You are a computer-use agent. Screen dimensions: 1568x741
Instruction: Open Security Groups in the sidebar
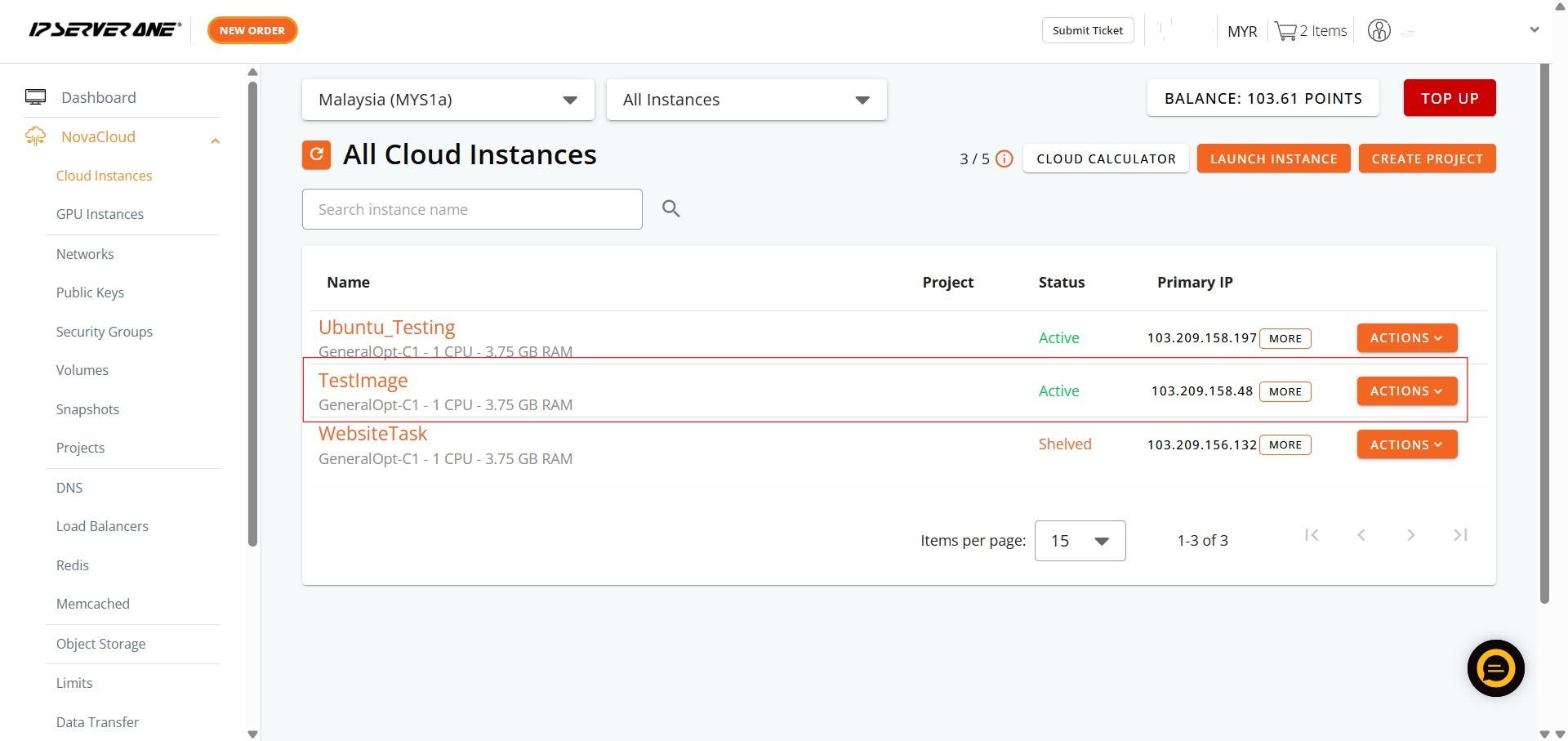pos(105,332)
